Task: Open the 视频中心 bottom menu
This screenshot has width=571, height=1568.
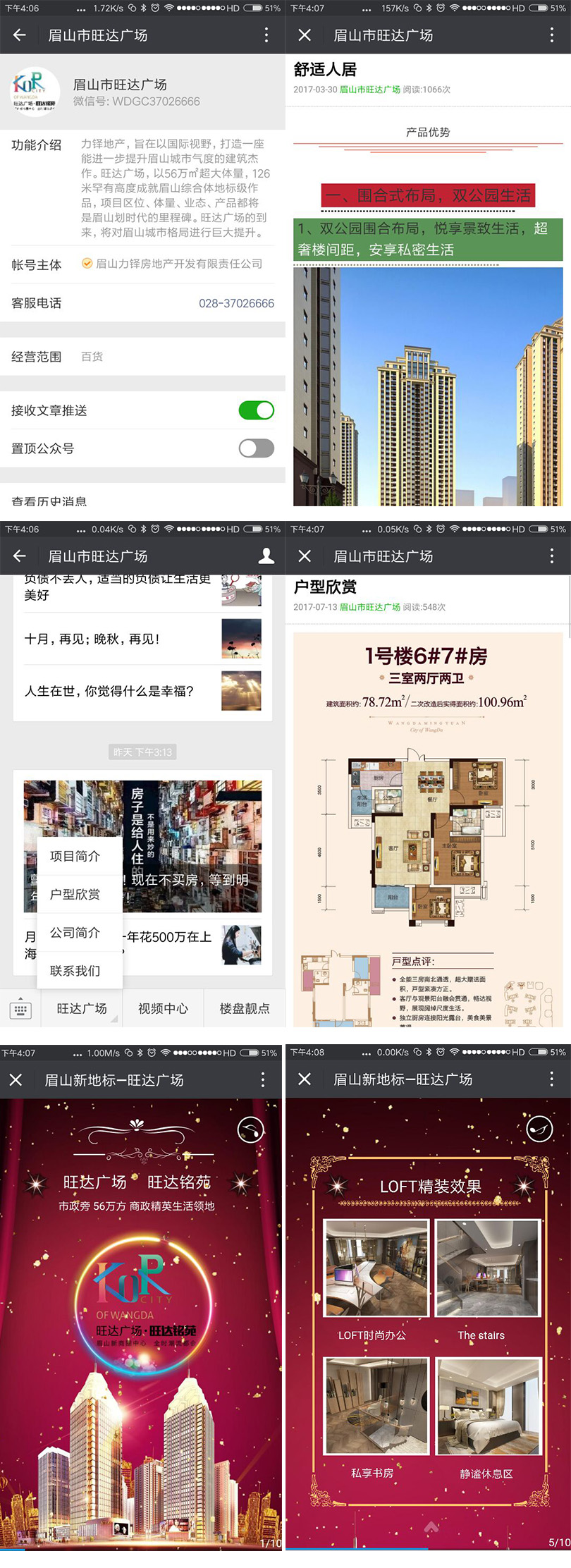Action: (163, 1009)
